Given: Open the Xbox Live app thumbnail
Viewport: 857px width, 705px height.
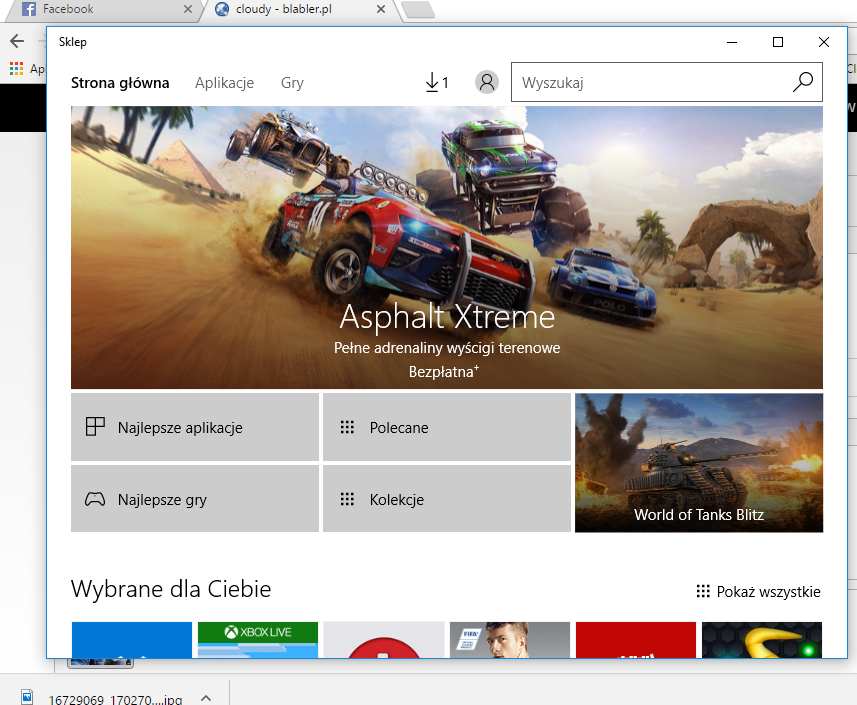Looking at the screenshot, I should coord(257,640).
